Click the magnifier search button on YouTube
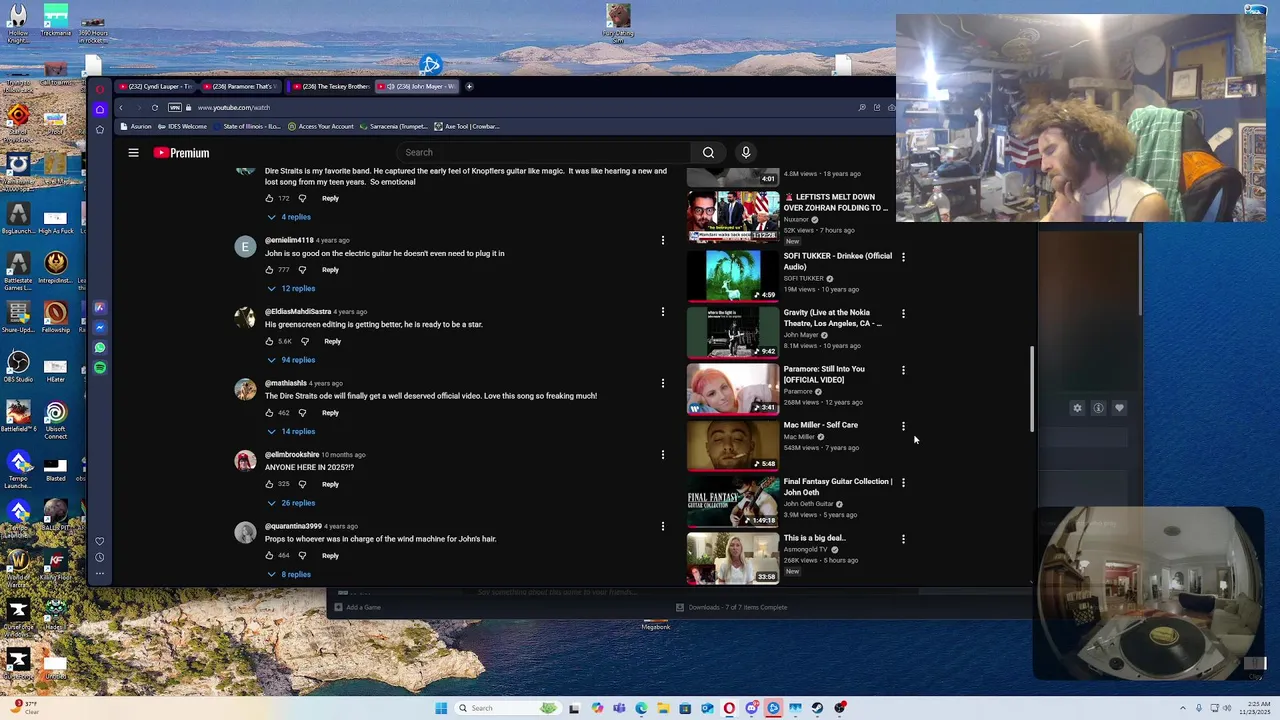1280x720 pixels. click(708, 152)
